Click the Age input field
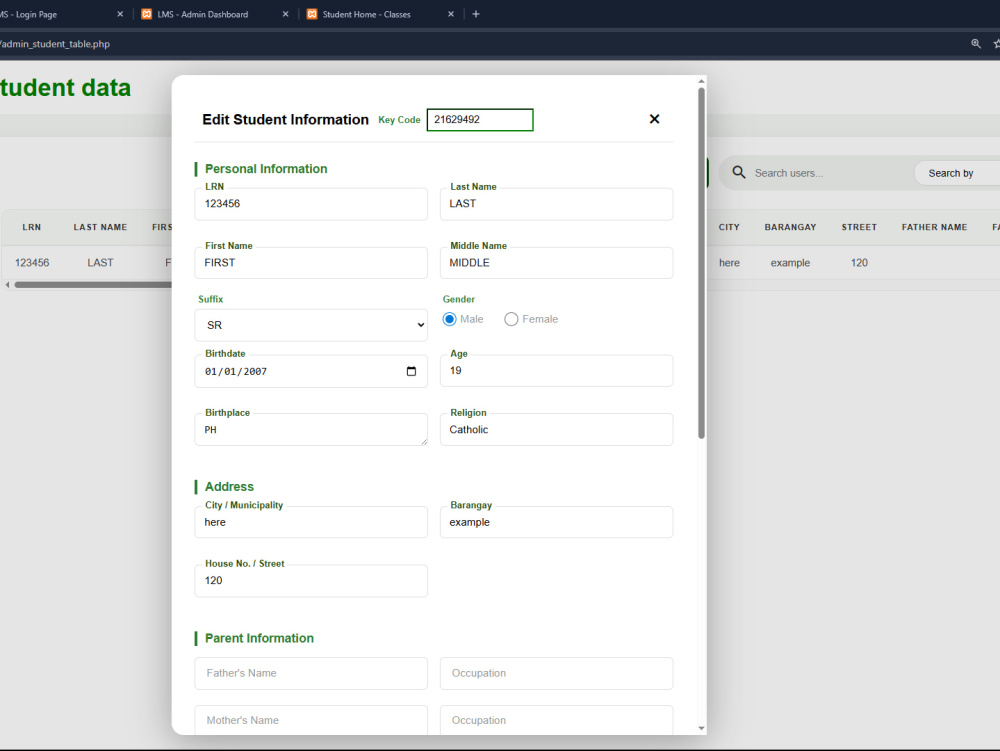This screenshot has width=1000, height=751. pyautogui.click(x=556, y=370)
